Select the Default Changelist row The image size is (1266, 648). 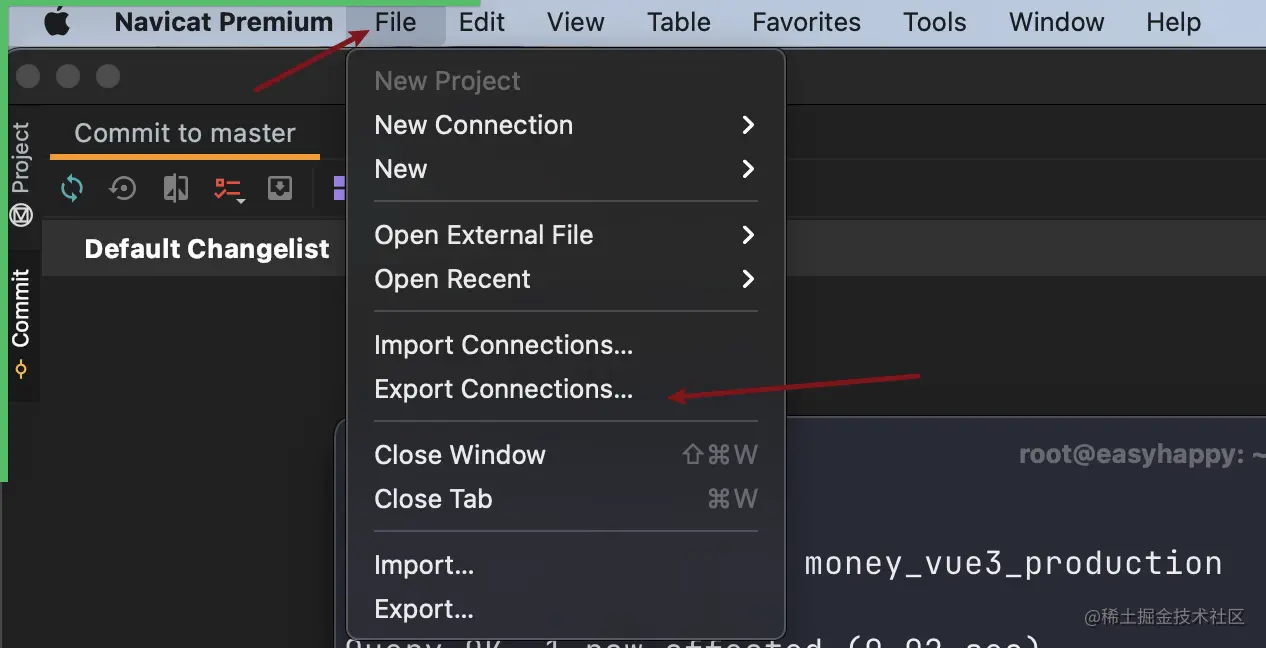point(207,249)
